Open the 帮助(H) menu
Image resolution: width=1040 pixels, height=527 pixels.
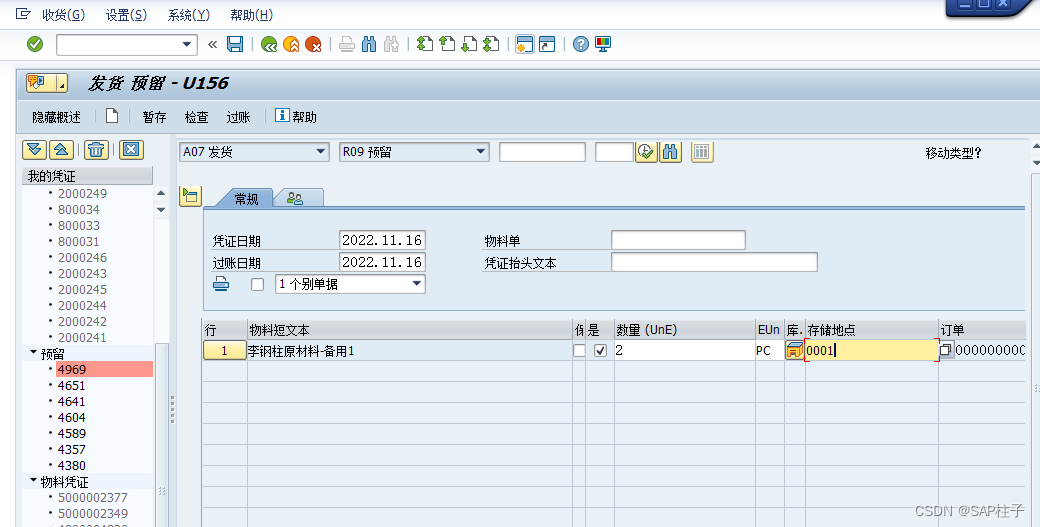click(x=251, y=15)
